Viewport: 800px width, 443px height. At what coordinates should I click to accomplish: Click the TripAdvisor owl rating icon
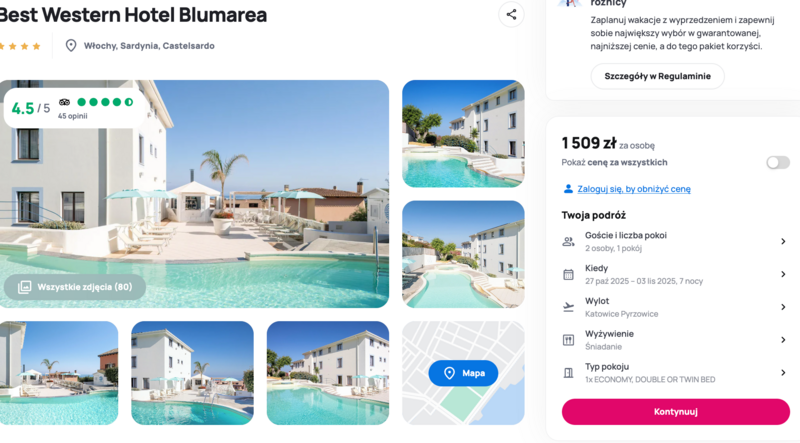click(x=64, y=102)
